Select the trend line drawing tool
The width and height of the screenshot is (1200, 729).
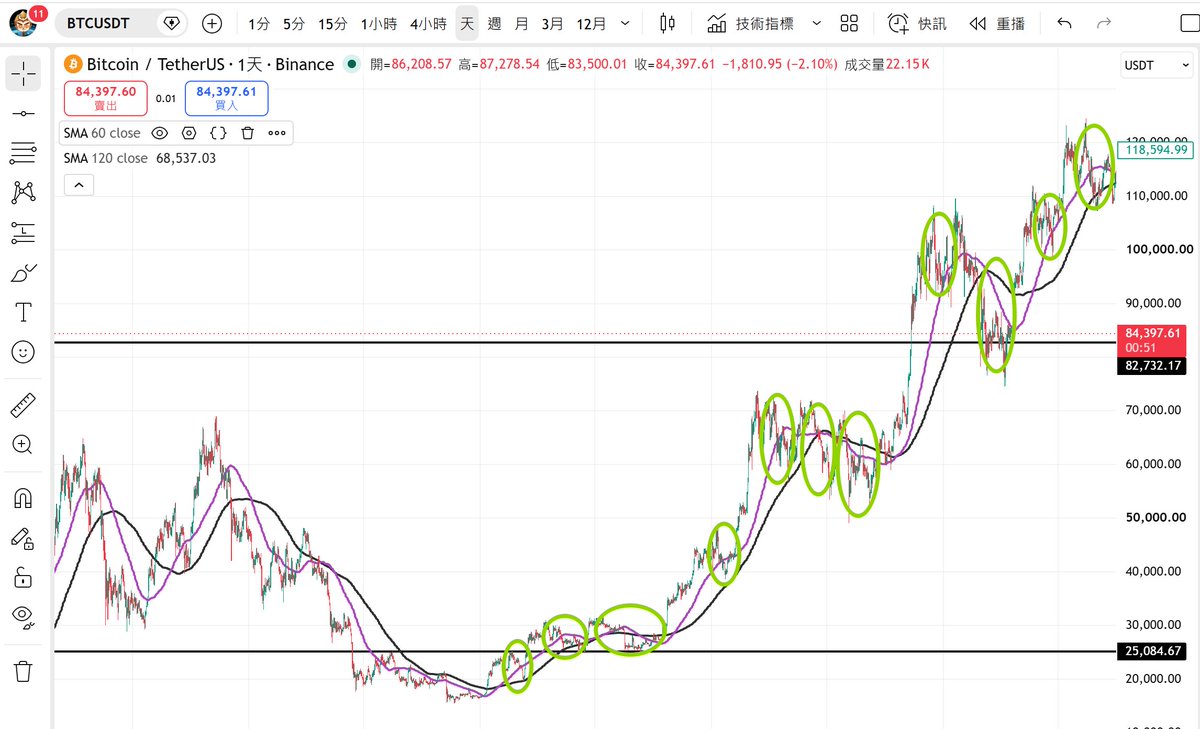[x=23, y=114]
